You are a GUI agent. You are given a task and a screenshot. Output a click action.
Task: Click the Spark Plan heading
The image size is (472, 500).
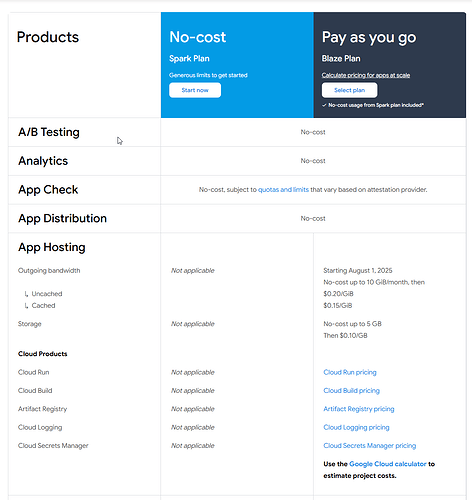[x=189, y=59]
